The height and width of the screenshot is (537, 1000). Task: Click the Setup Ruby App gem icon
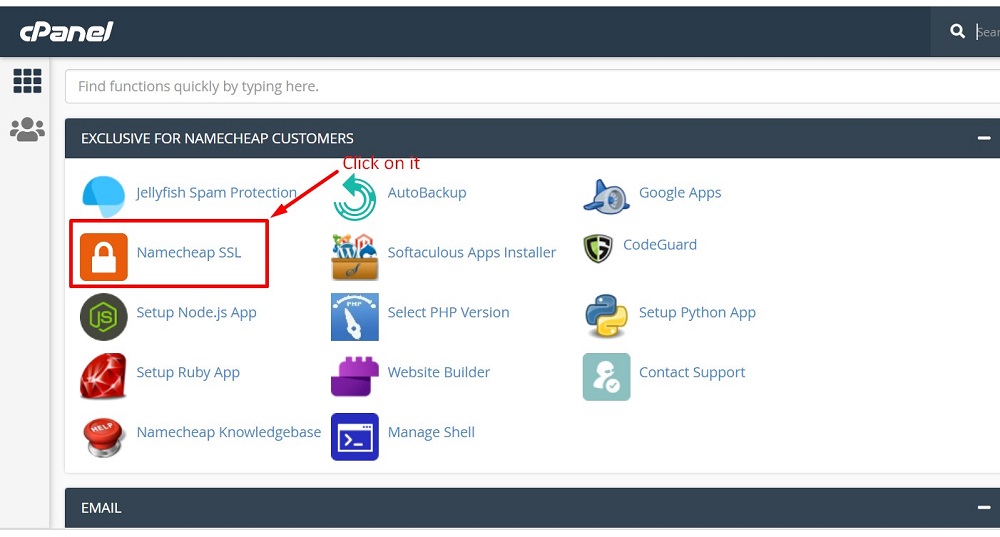pyautogui.click(x=103, y=376)
